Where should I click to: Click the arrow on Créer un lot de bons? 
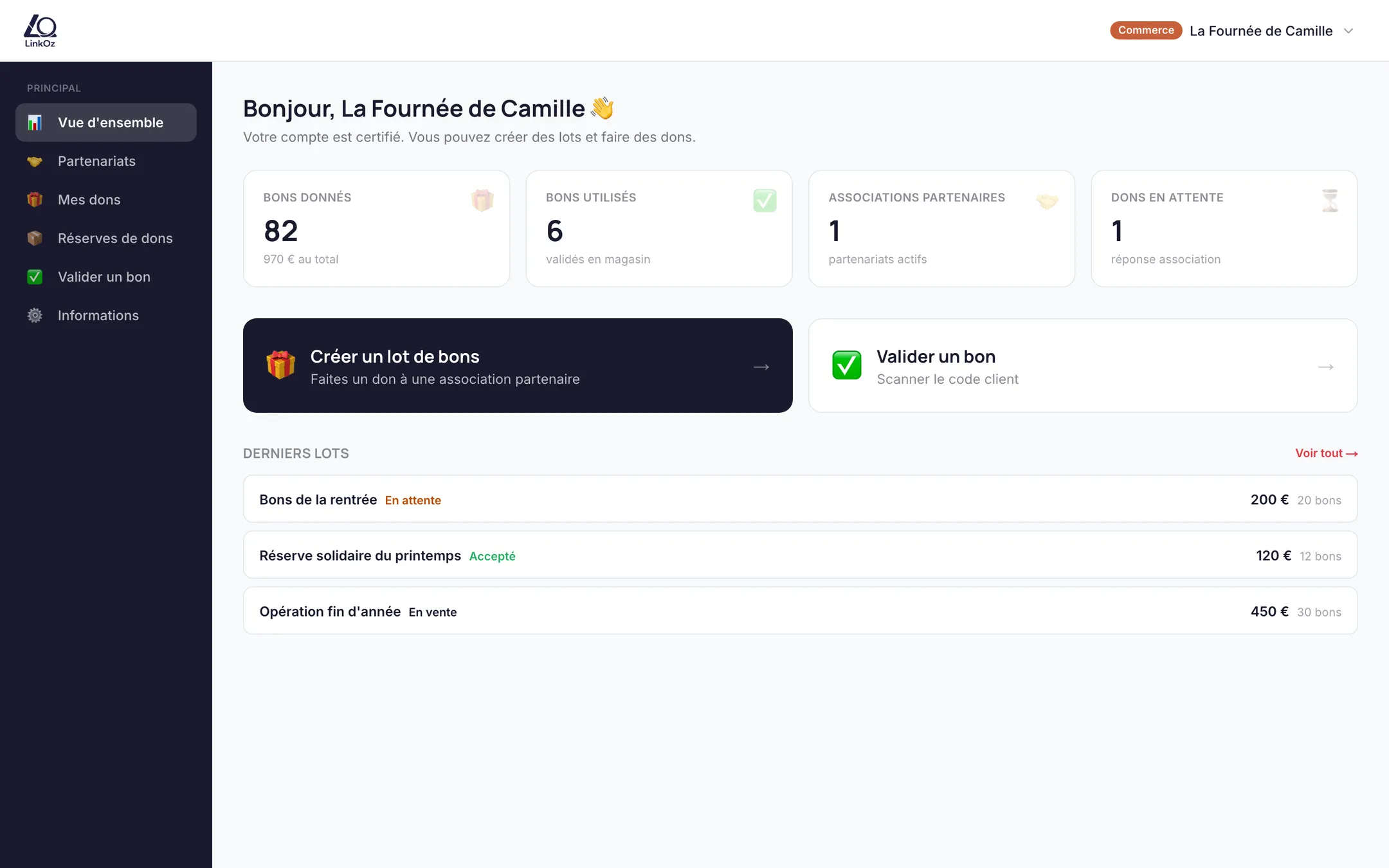point(761,366)
